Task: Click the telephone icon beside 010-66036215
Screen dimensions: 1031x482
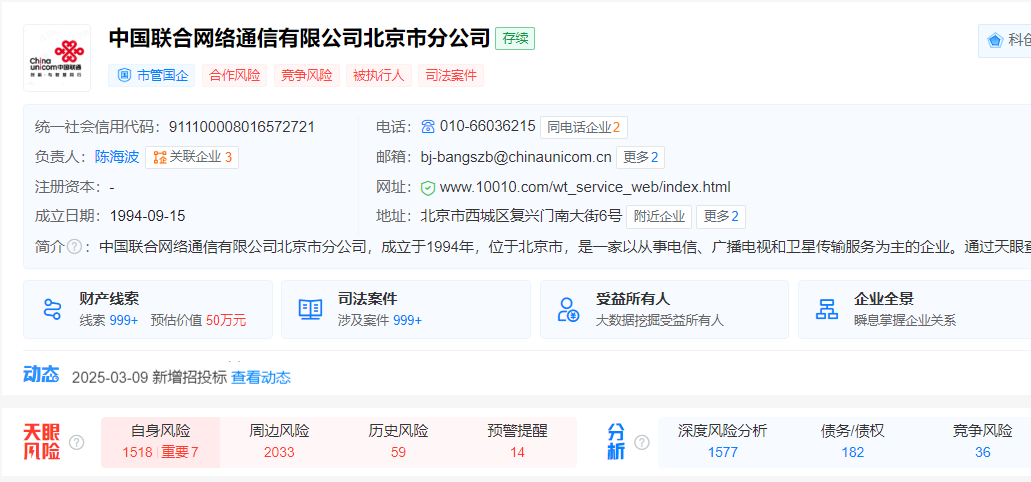Action: point(428,127)
